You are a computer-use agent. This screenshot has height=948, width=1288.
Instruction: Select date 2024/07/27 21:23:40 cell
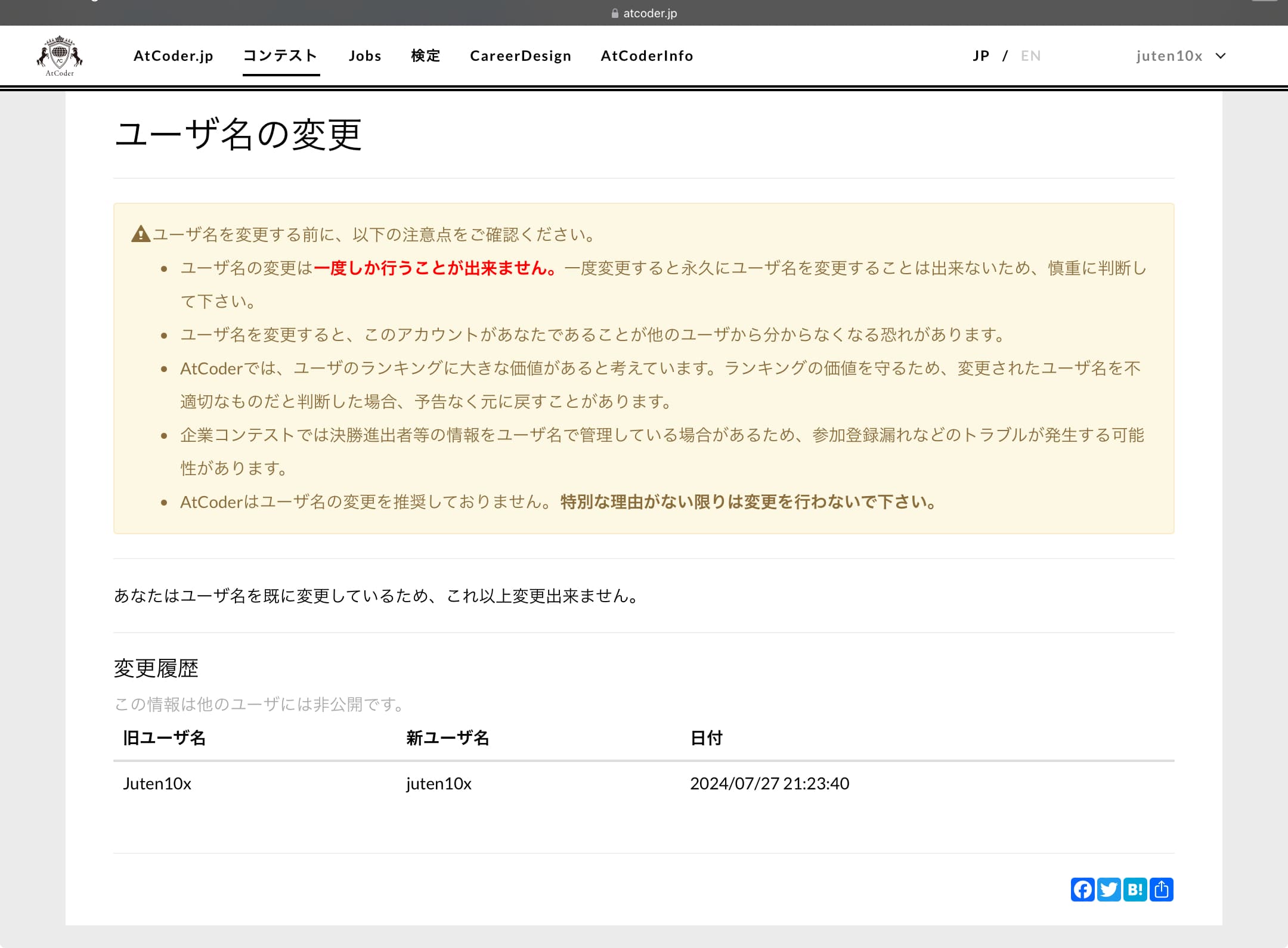[x=769, y=783]
